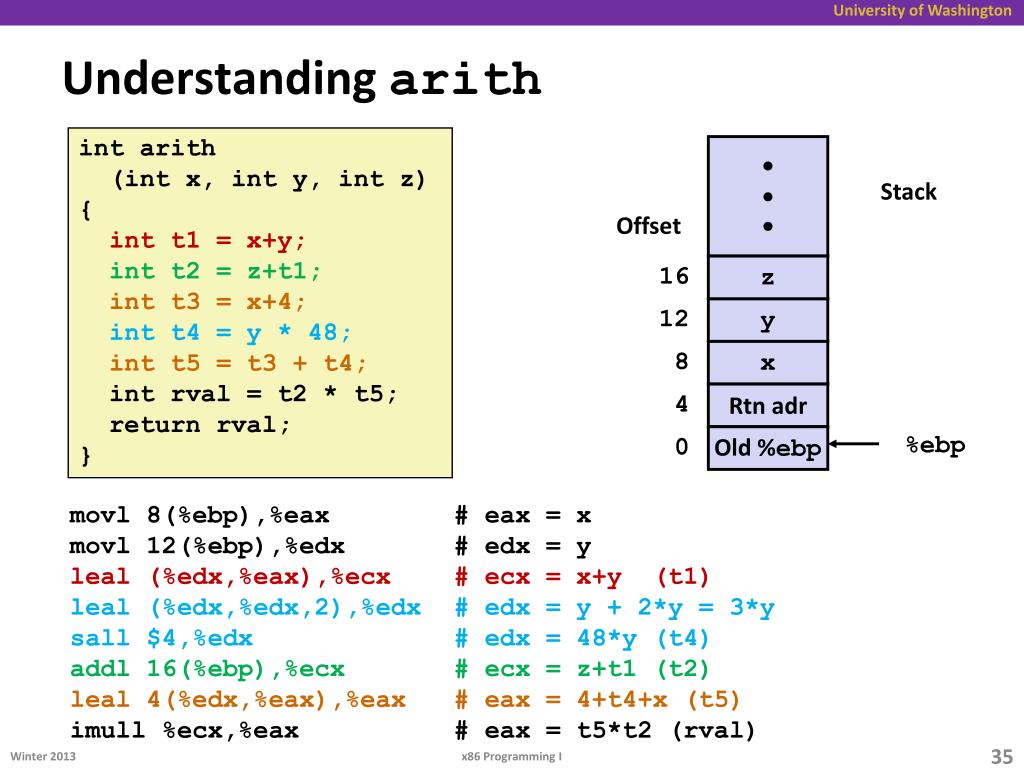Click the instruction 'movl 8(%ebp),%eax'

coord(199,516)
